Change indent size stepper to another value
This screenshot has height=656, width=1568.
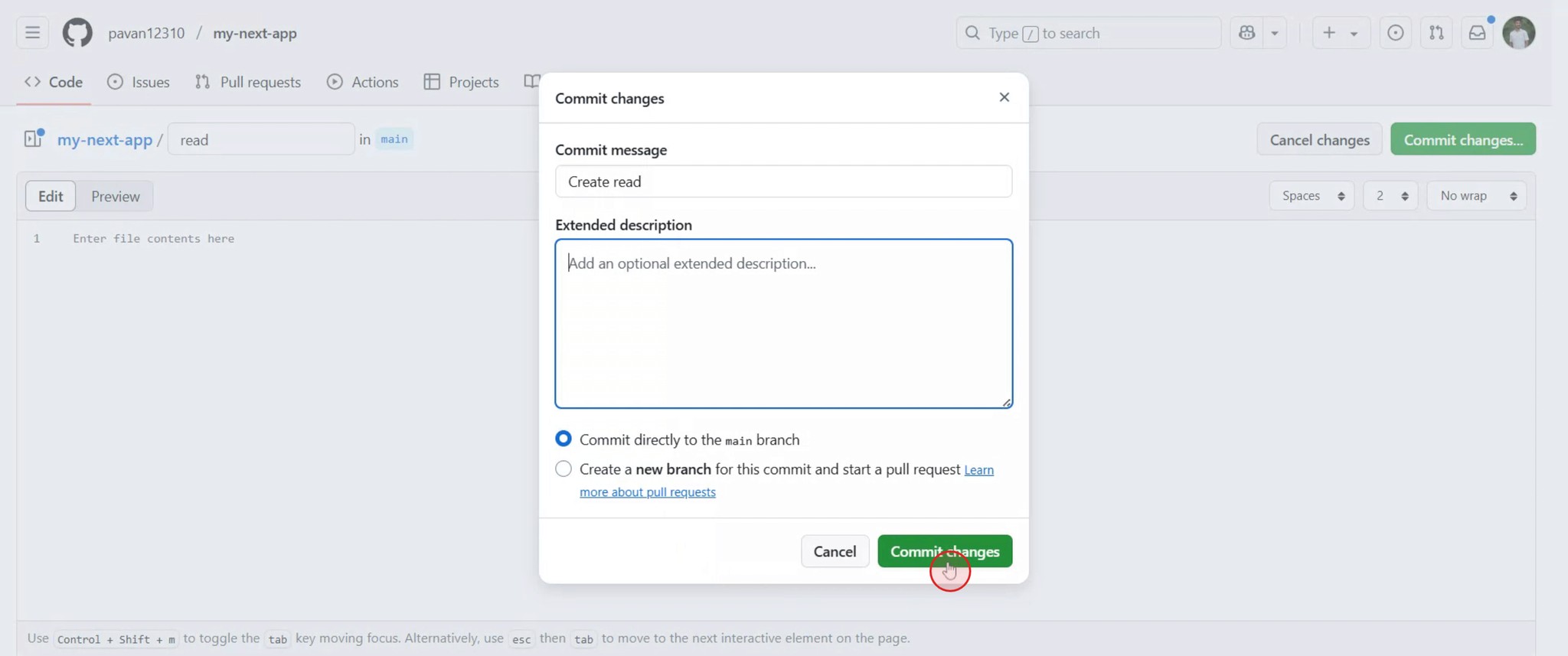point(1390,195)
